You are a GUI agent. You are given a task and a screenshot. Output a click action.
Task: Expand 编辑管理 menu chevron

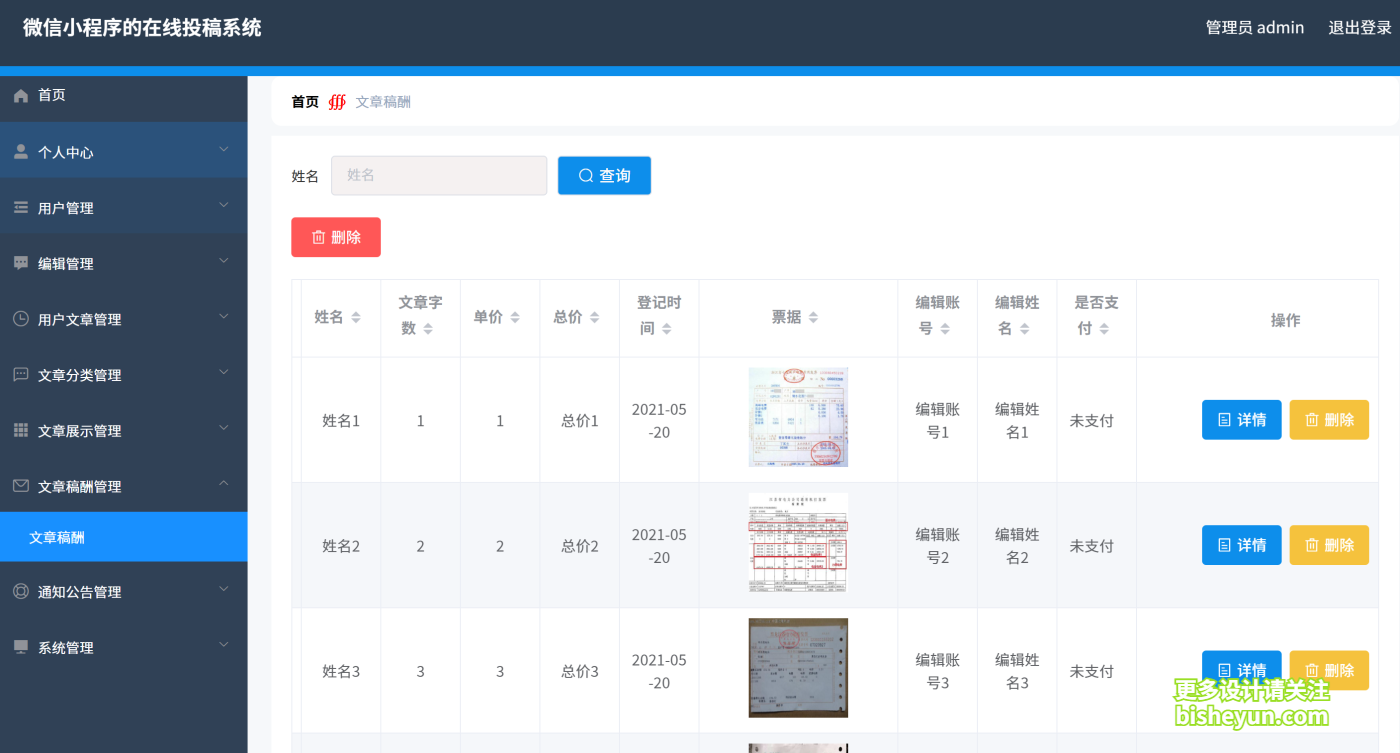pos(224,261)
